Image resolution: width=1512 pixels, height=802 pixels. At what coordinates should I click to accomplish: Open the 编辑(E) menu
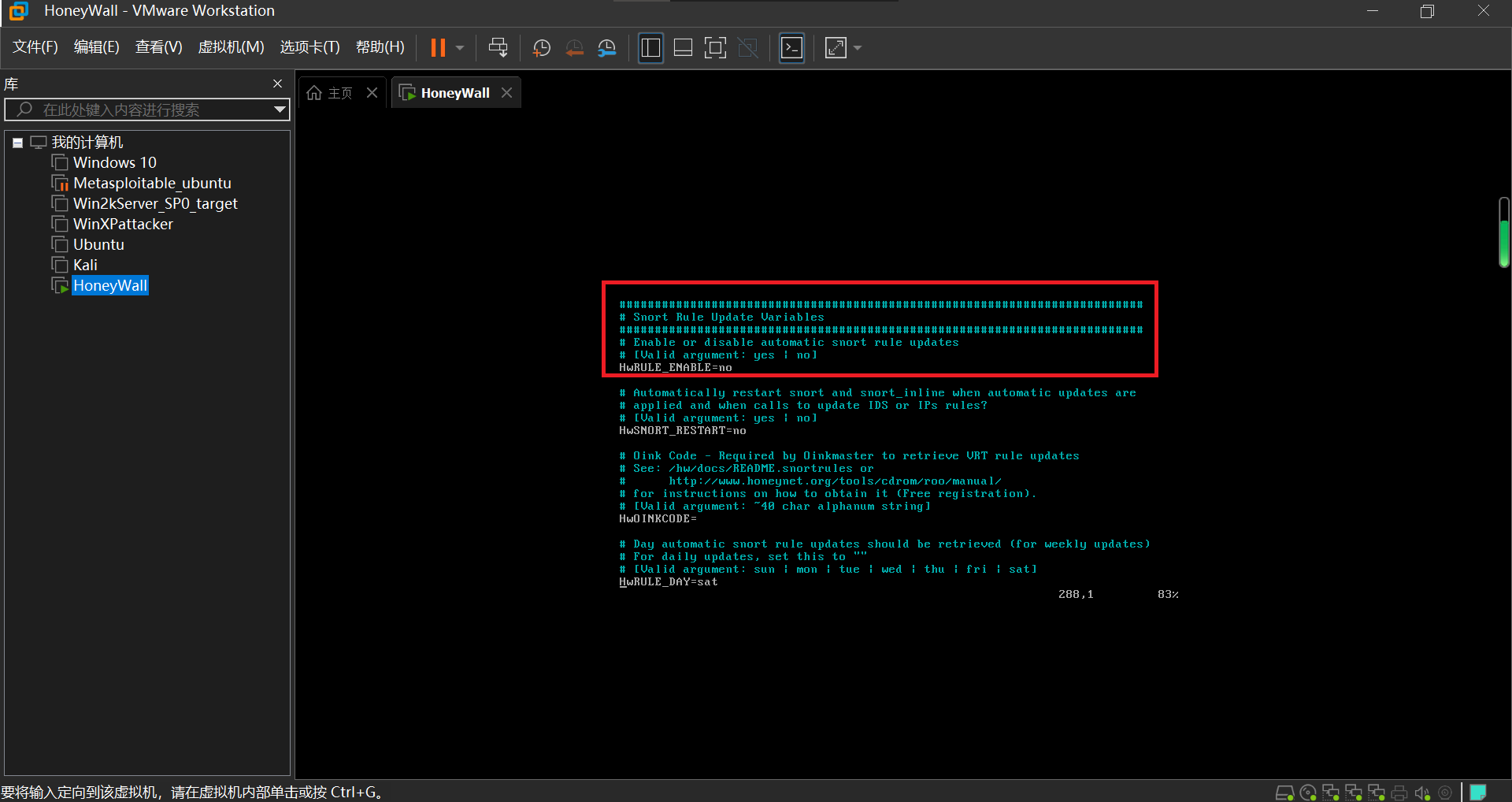coord(97,47)
